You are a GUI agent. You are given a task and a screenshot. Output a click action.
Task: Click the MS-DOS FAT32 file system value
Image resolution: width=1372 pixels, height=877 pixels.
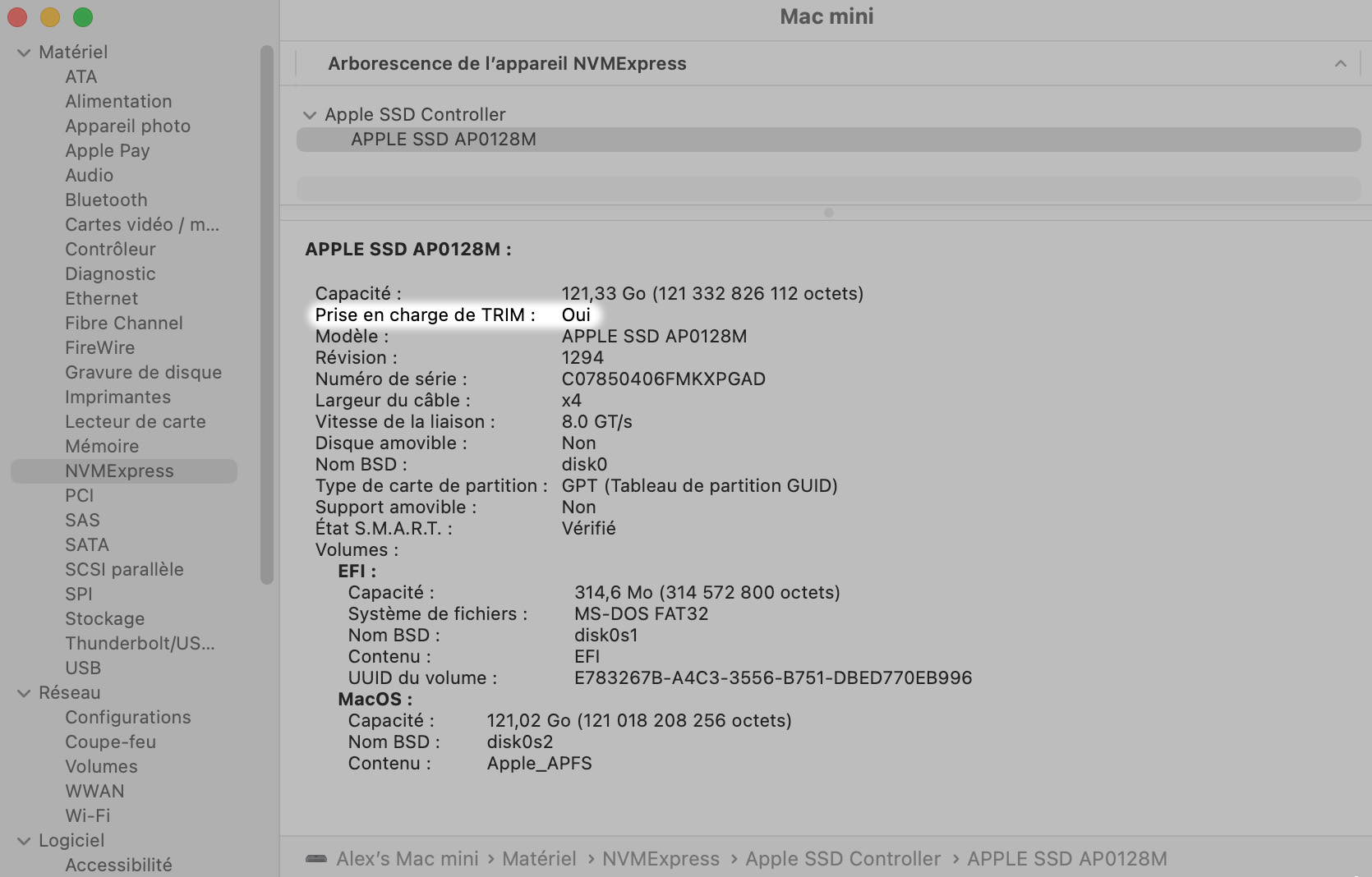(x=641, y=613)
